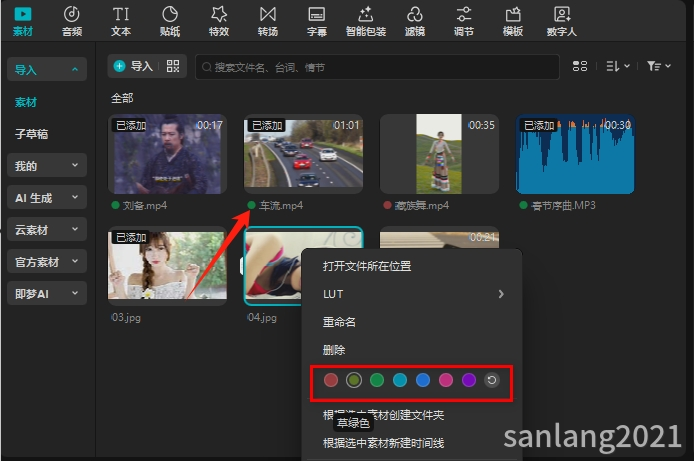Collapse the 导入 sidebar section
Image resolution: width=694 pixels, height=461 pixels.
click(47, 69)
